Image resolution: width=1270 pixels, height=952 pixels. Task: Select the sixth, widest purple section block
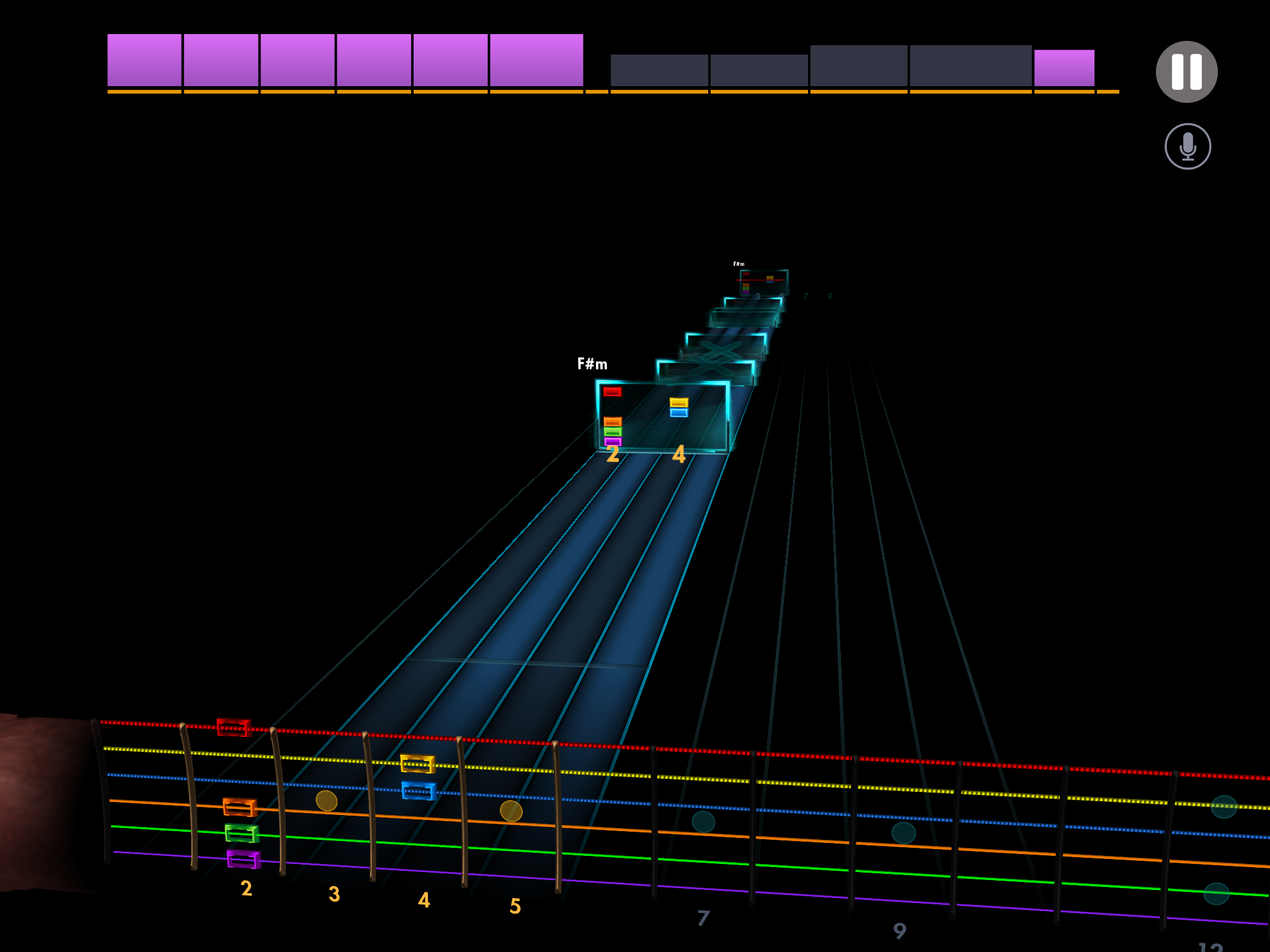tap(536, 60)
